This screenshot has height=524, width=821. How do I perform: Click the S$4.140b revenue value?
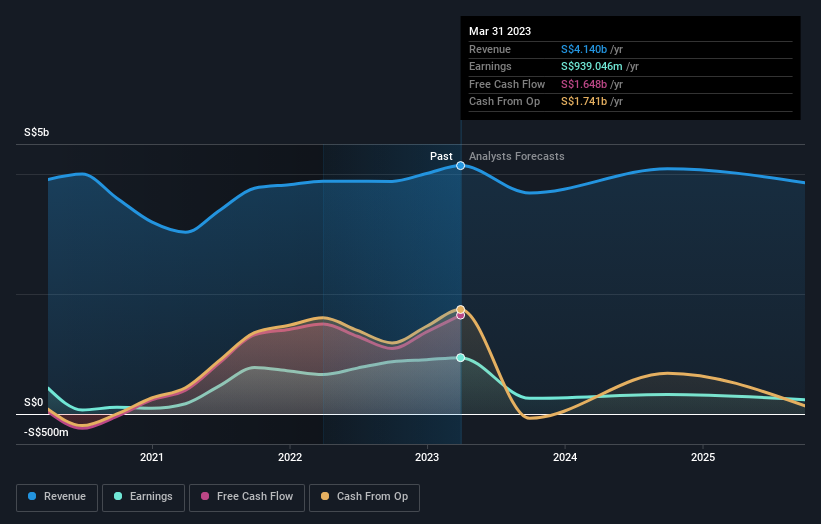click(x=584, y=49)
